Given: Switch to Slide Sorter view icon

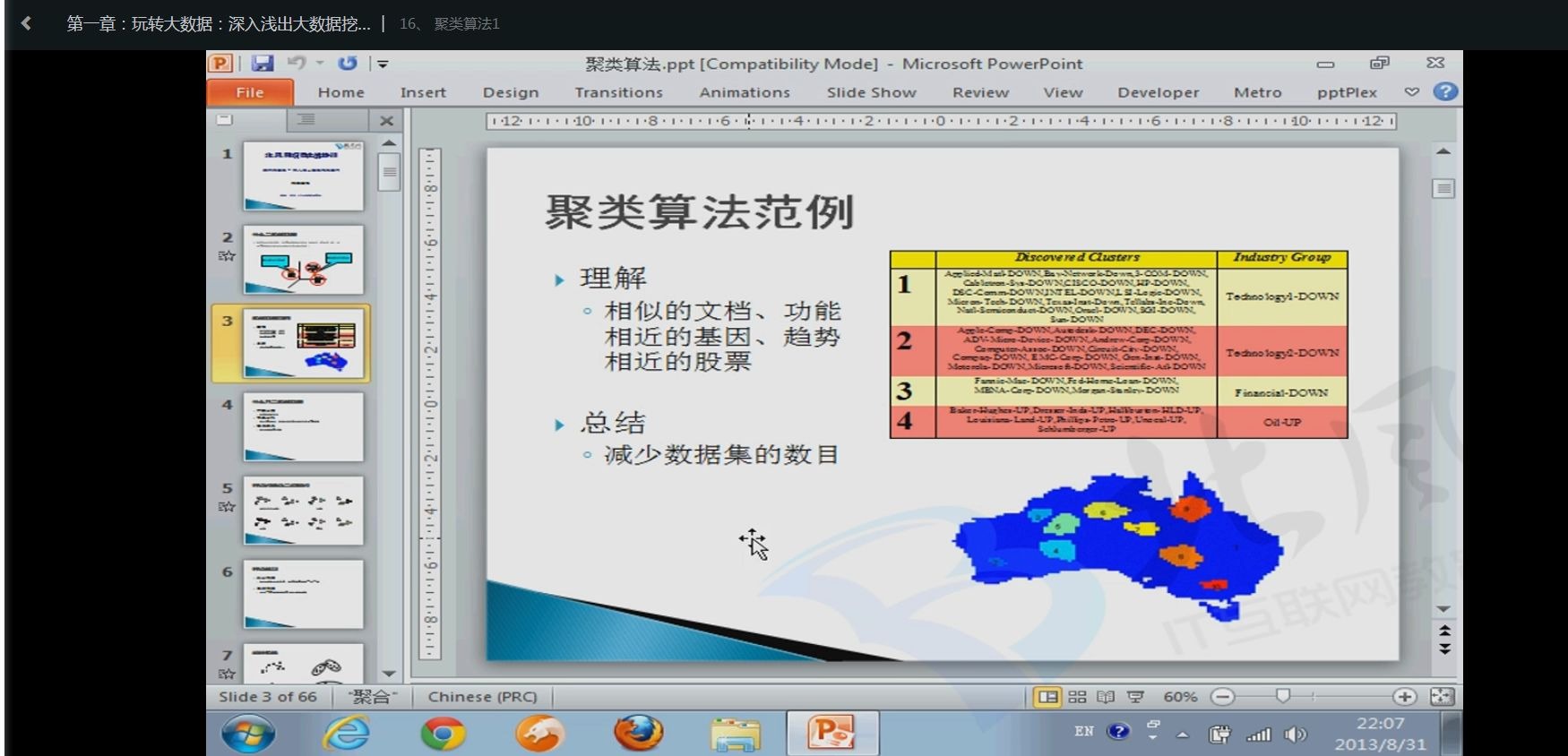Looking at the screenshot, I should (1077, 697).
